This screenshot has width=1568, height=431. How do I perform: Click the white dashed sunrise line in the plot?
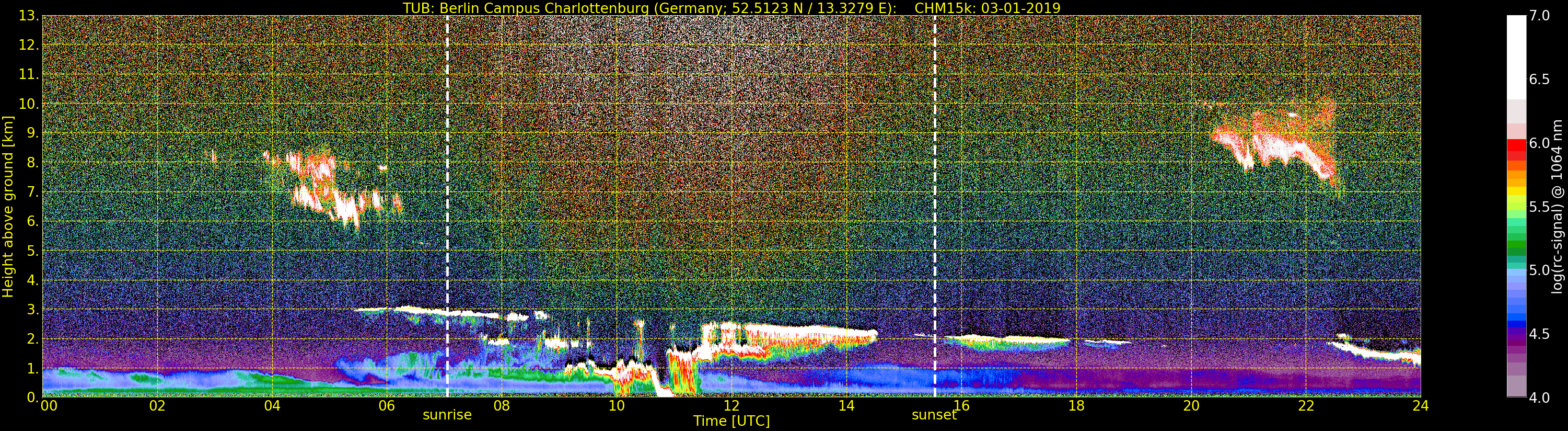(x=447, y=206)
